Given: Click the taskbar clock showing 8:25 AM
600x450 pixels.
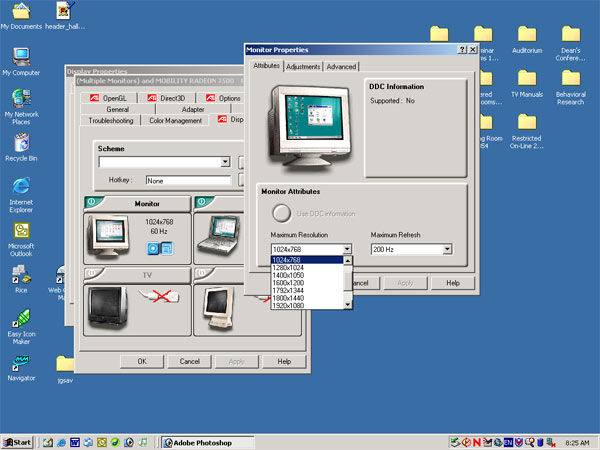Looking at the screenshot, I should pos(577,443).
